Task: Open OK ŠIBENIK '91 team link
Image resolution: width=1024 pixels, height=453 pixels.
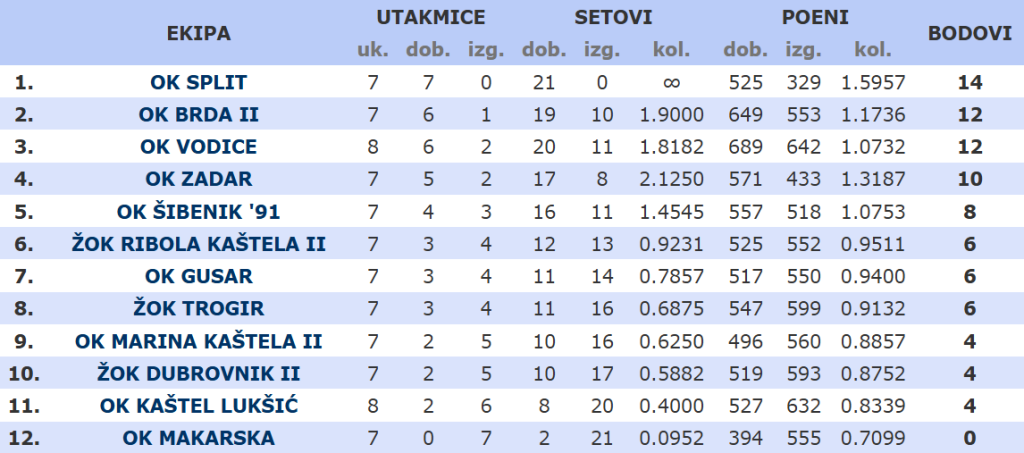Action: [x=198, y=212]
